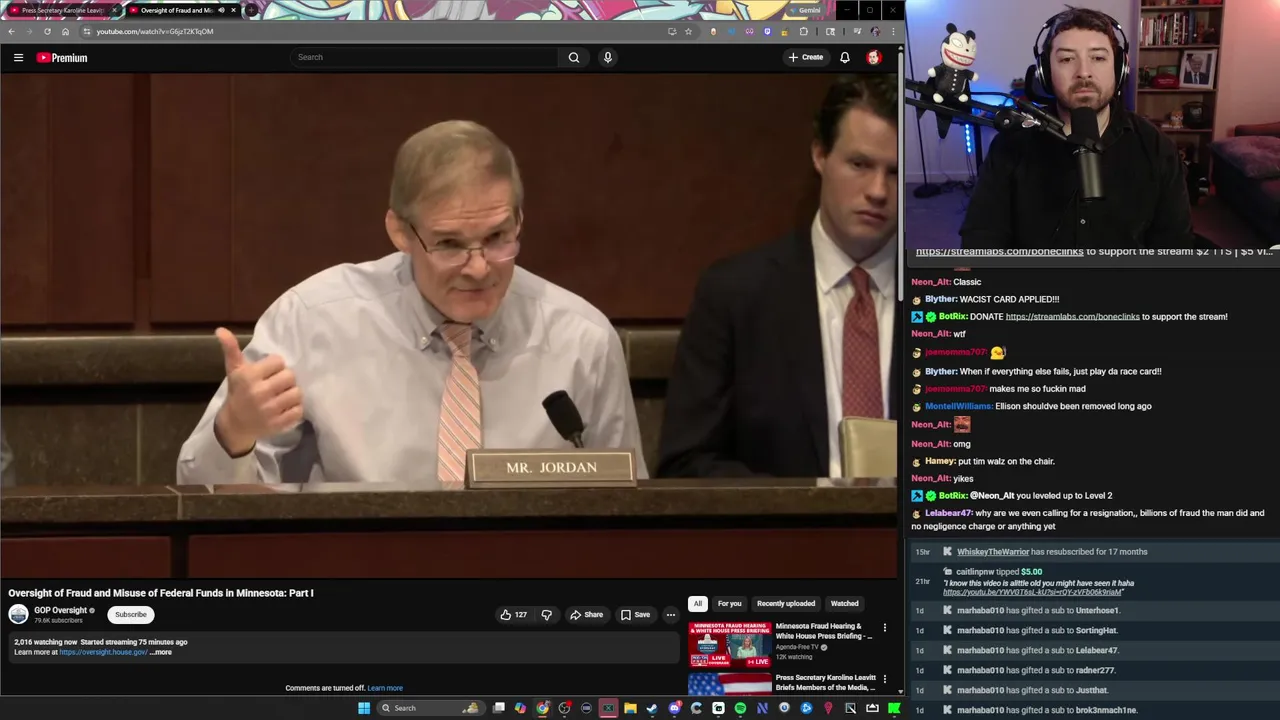Open the Chrome three-dot menu
Viewport: 1280px width, 720px height.
tap(893, 31)
